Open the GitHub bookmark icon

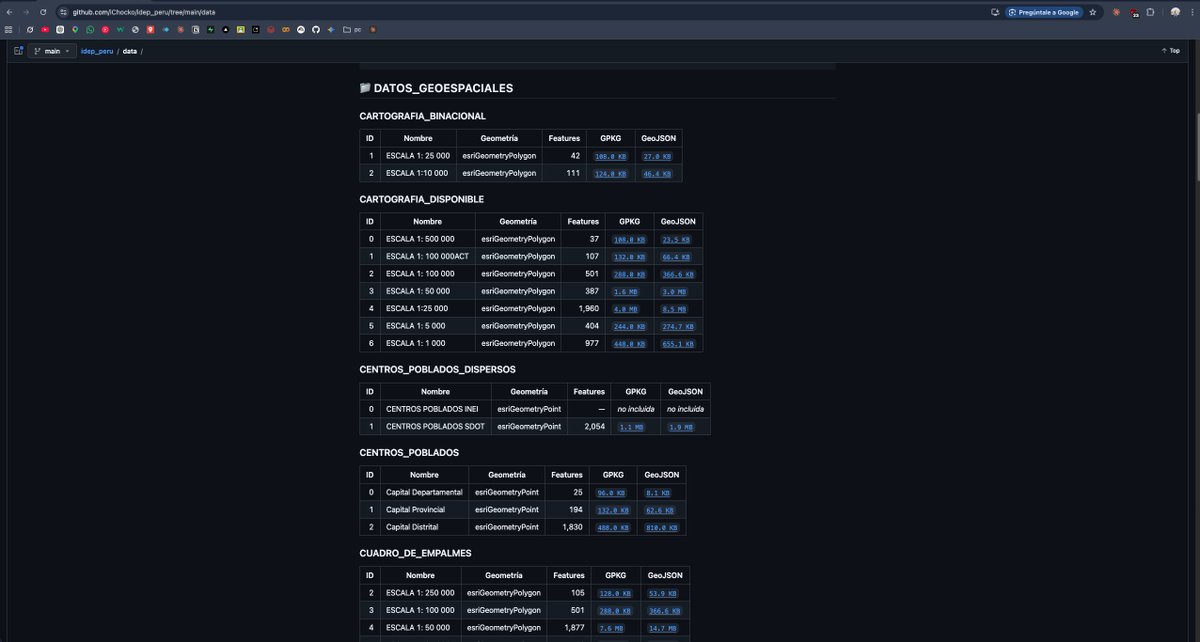(315, 29)
